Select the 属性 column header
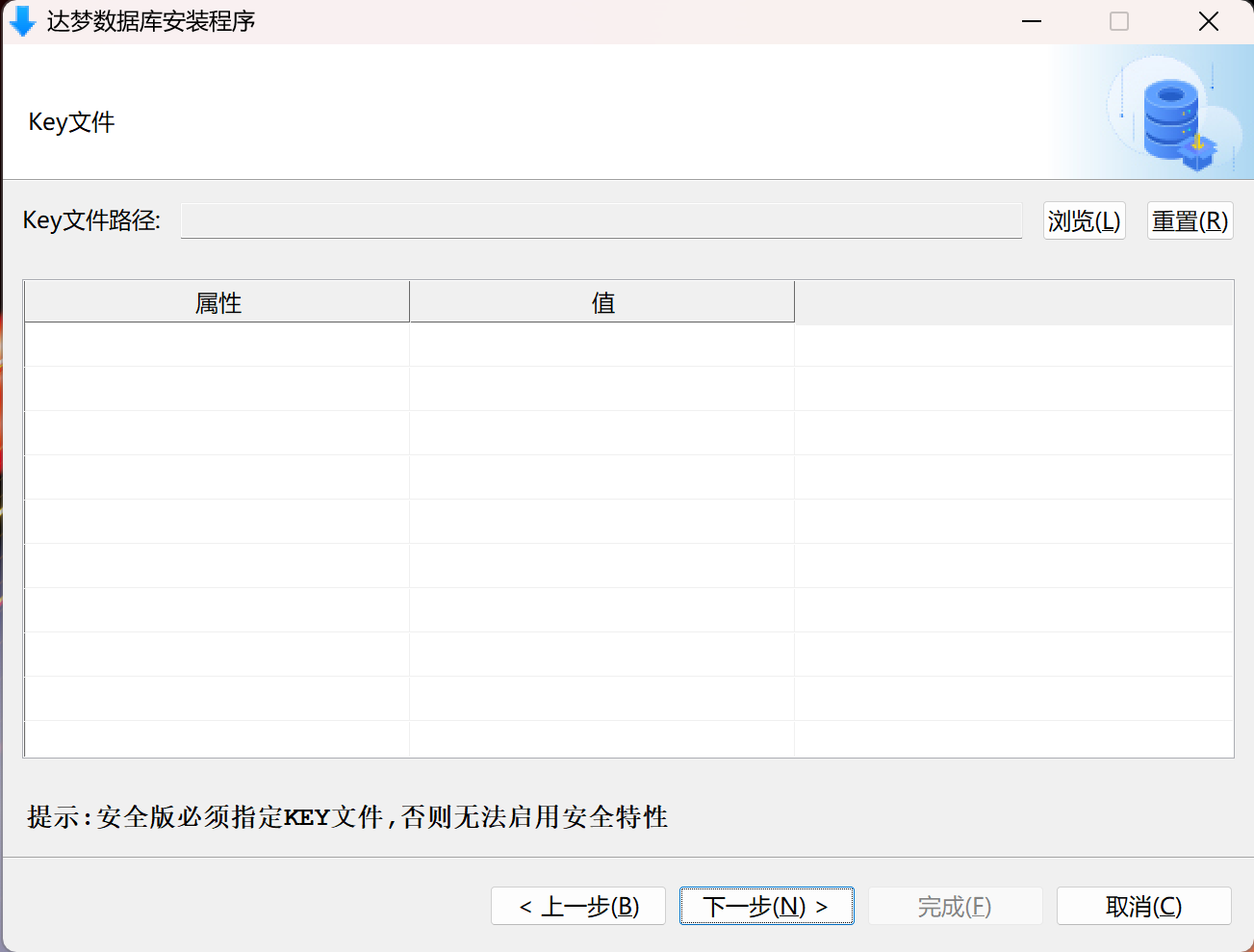Screen dimensions: 1254x952 coord(218,302)
